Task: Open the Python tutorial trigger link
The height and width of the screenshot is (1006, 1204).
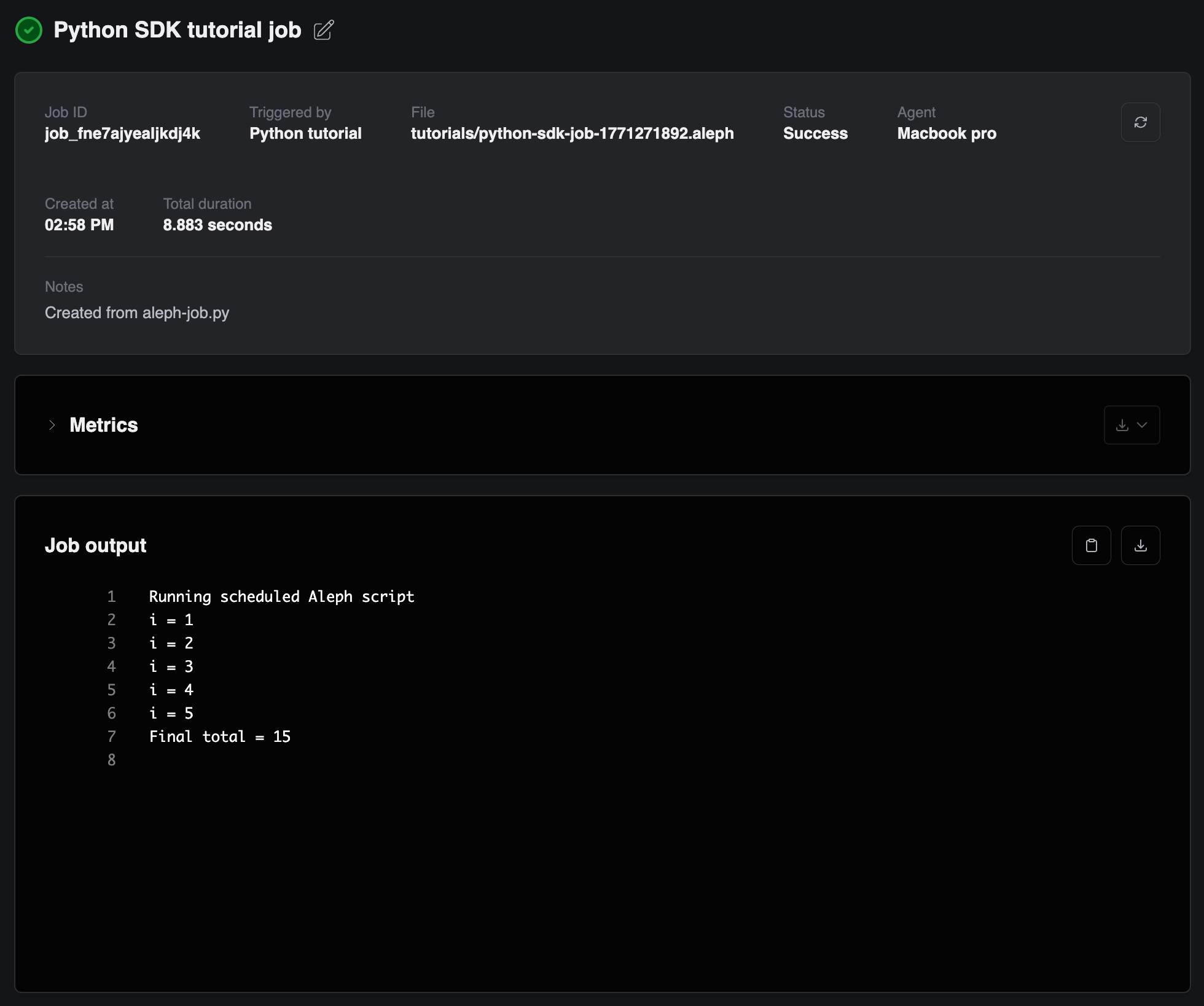Action: pos(305,133)
